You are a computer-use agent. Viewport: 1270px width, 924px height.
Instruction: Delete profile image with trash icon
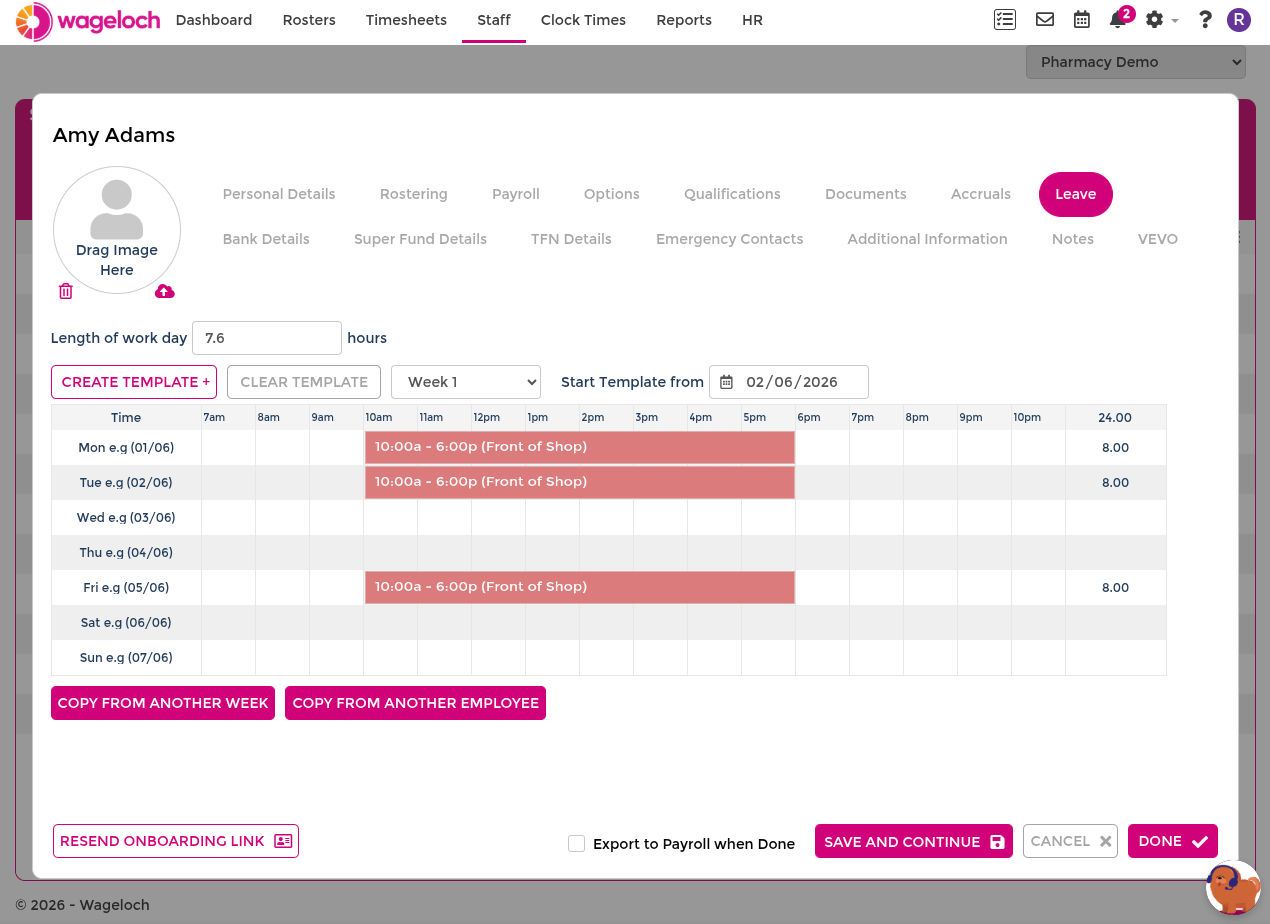coord(66,291)
